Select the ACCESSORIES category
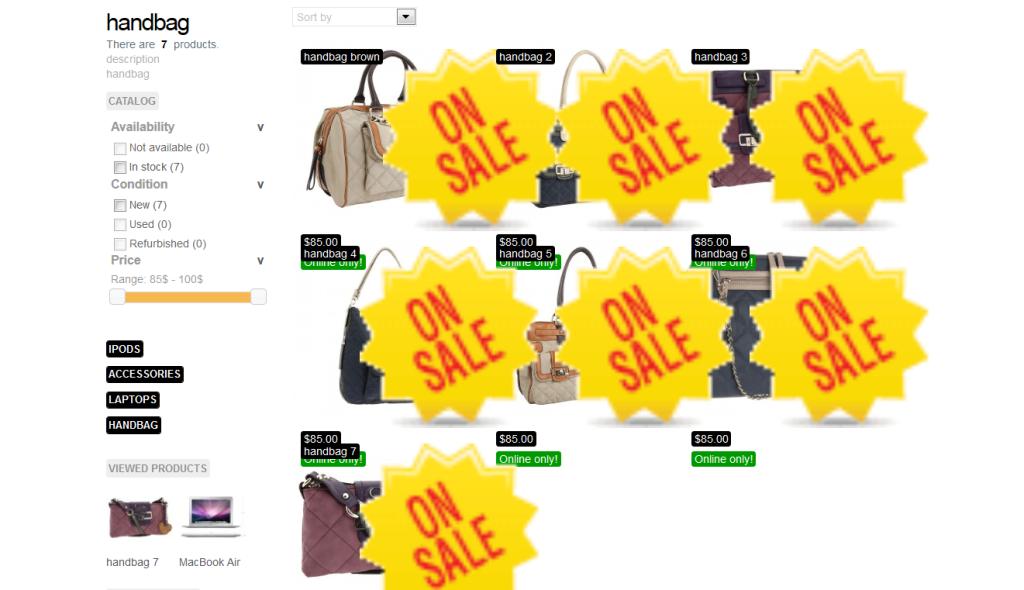The width and height of the screenshot is (1024, 590). click(x=144, y=374)
